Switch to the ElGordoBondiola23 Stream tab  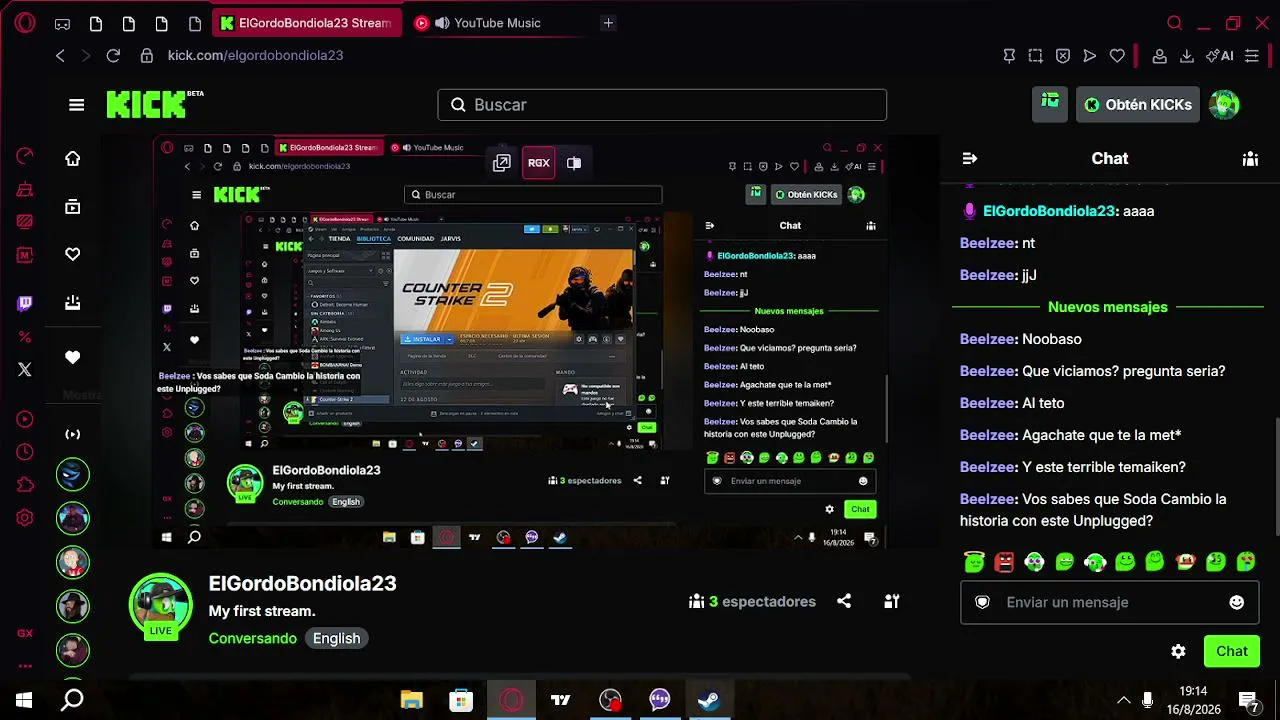point(306,23)
